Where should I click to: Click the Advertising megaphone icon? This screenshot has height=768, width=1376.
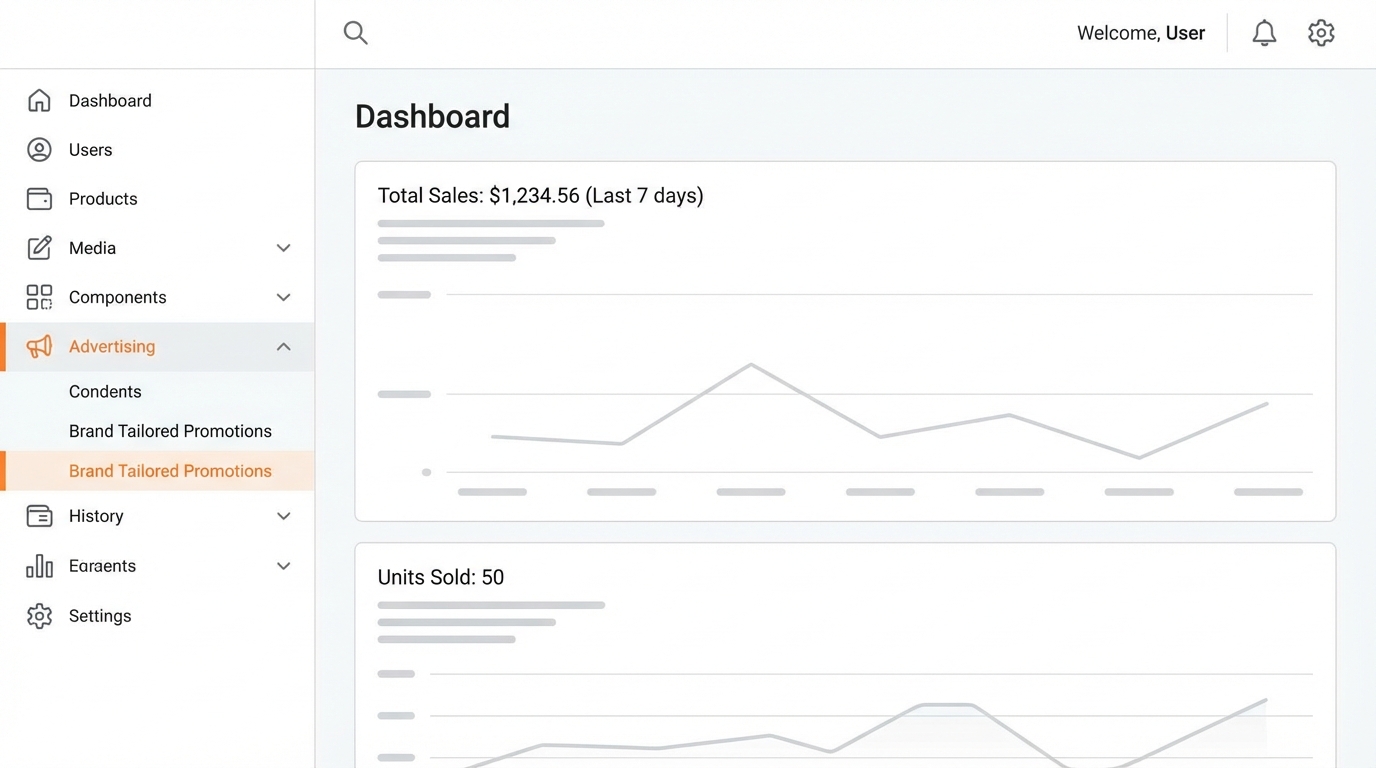coord(39,346)
